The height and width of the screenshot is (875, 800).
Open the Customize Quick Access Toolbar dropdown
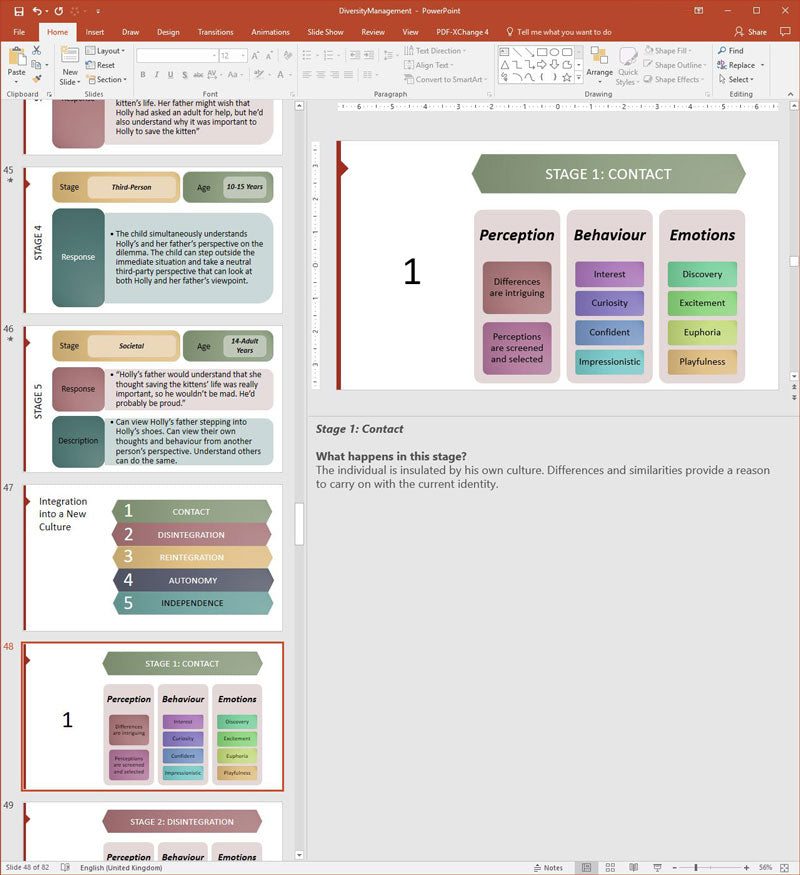point(98,11)
